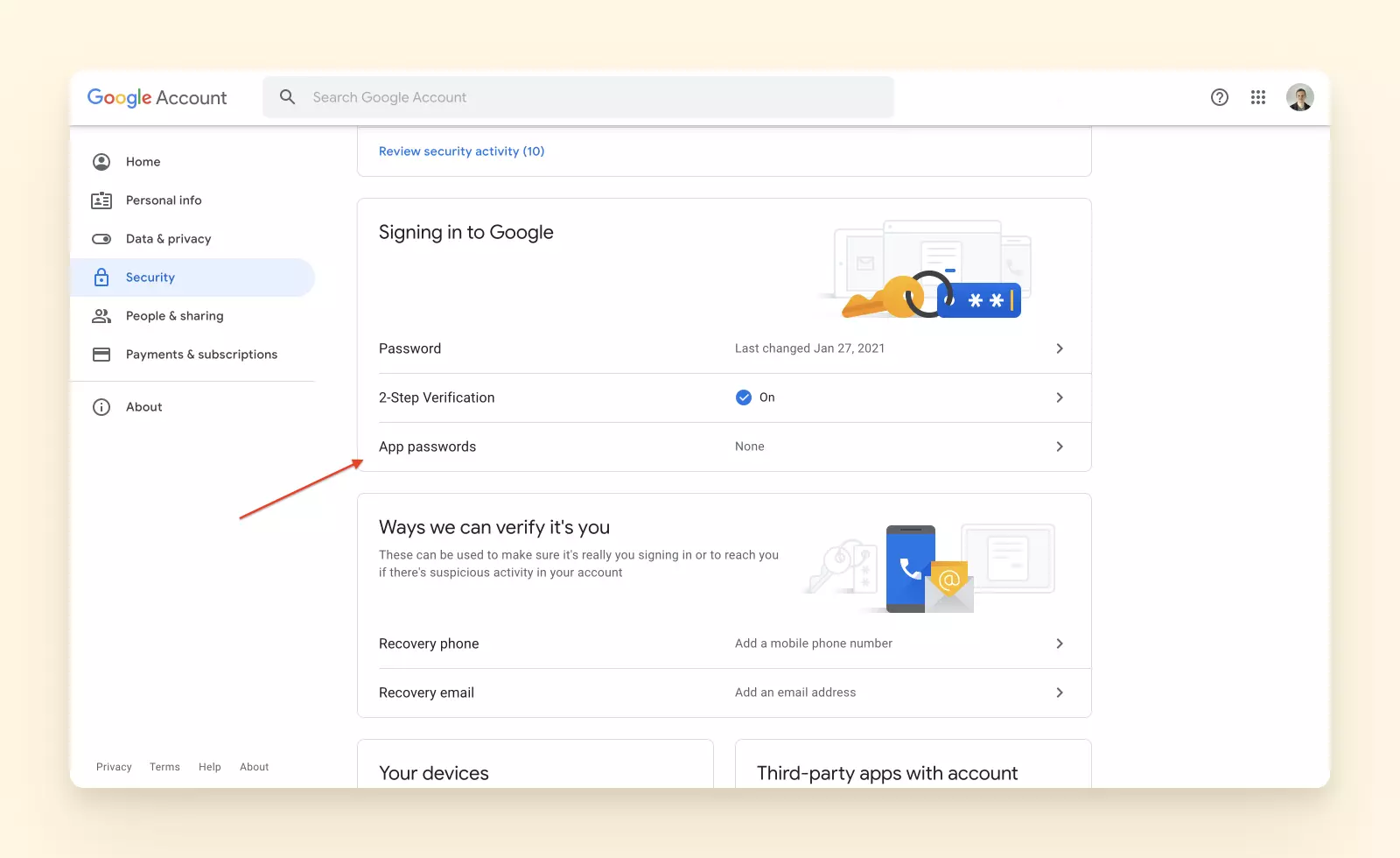Viewport: 1400px width, 858px height.
Task: Click the Home sidebar icon
Action: [x=101, y=162]
